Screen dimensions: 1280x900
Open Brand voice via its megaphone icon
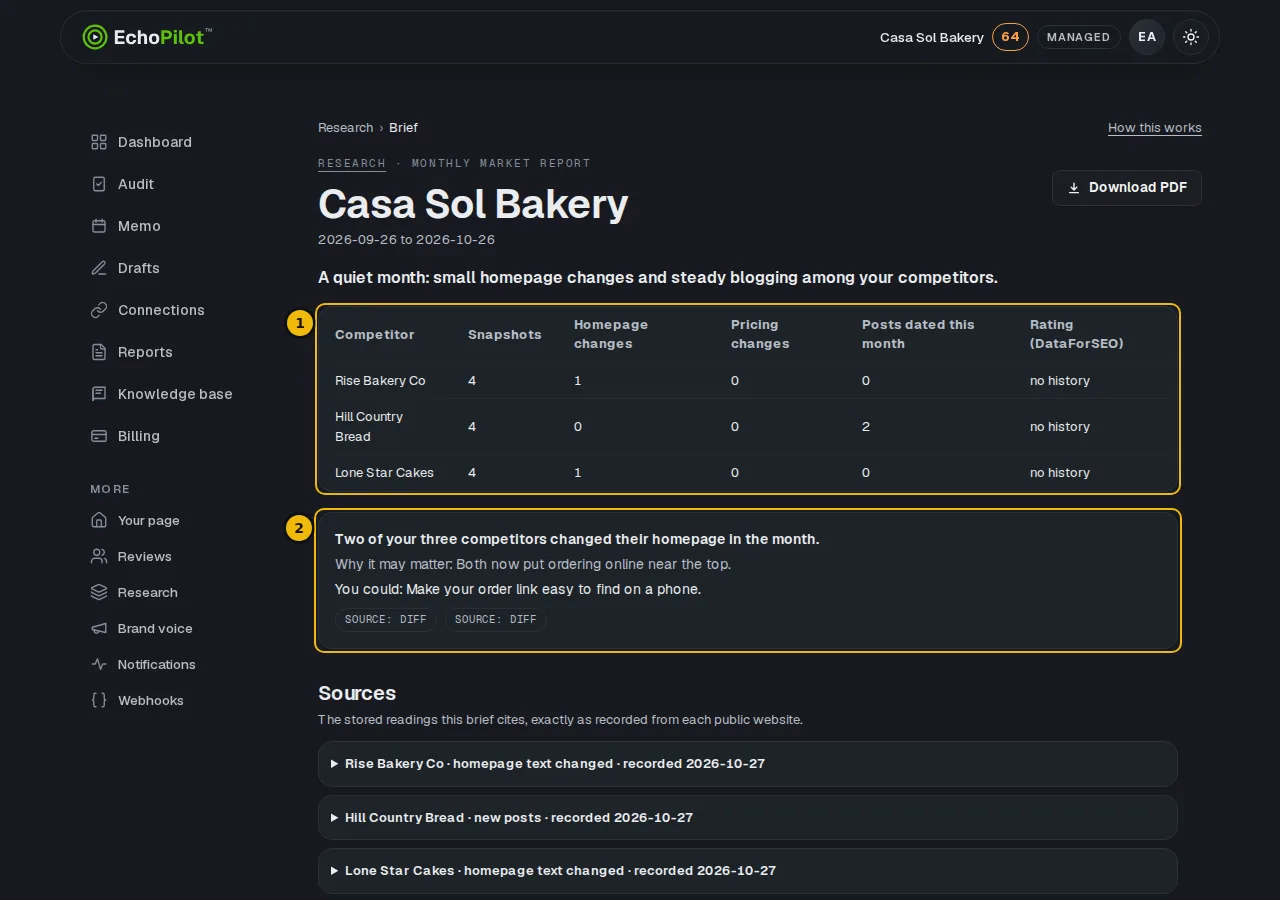[x=99, y=628]
